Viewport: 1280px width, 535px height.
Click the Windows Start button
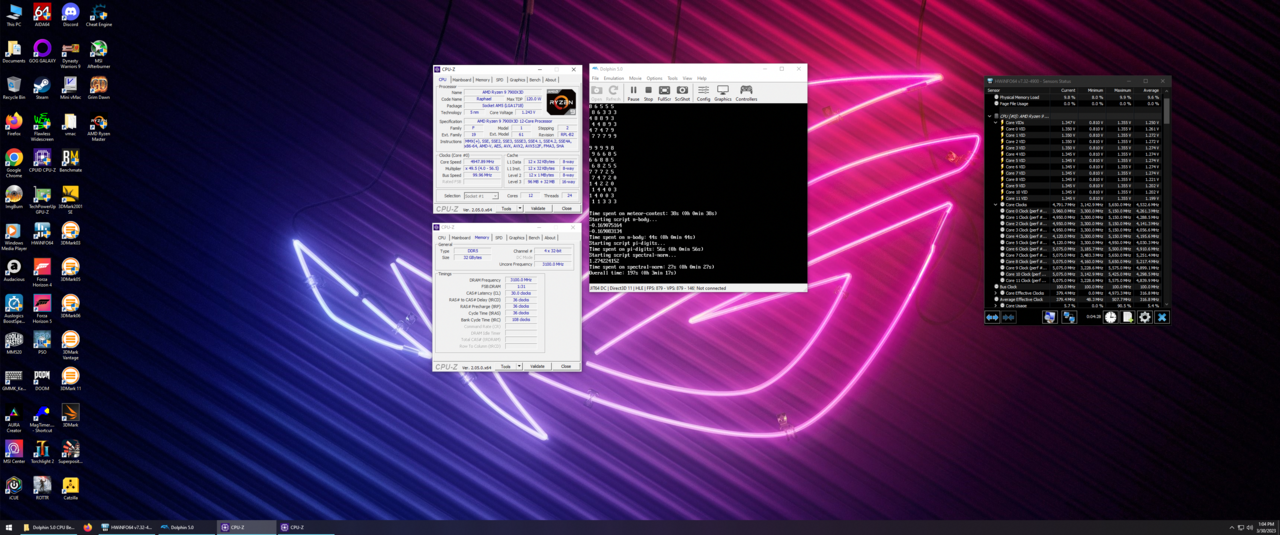click(x=9, y=527)
